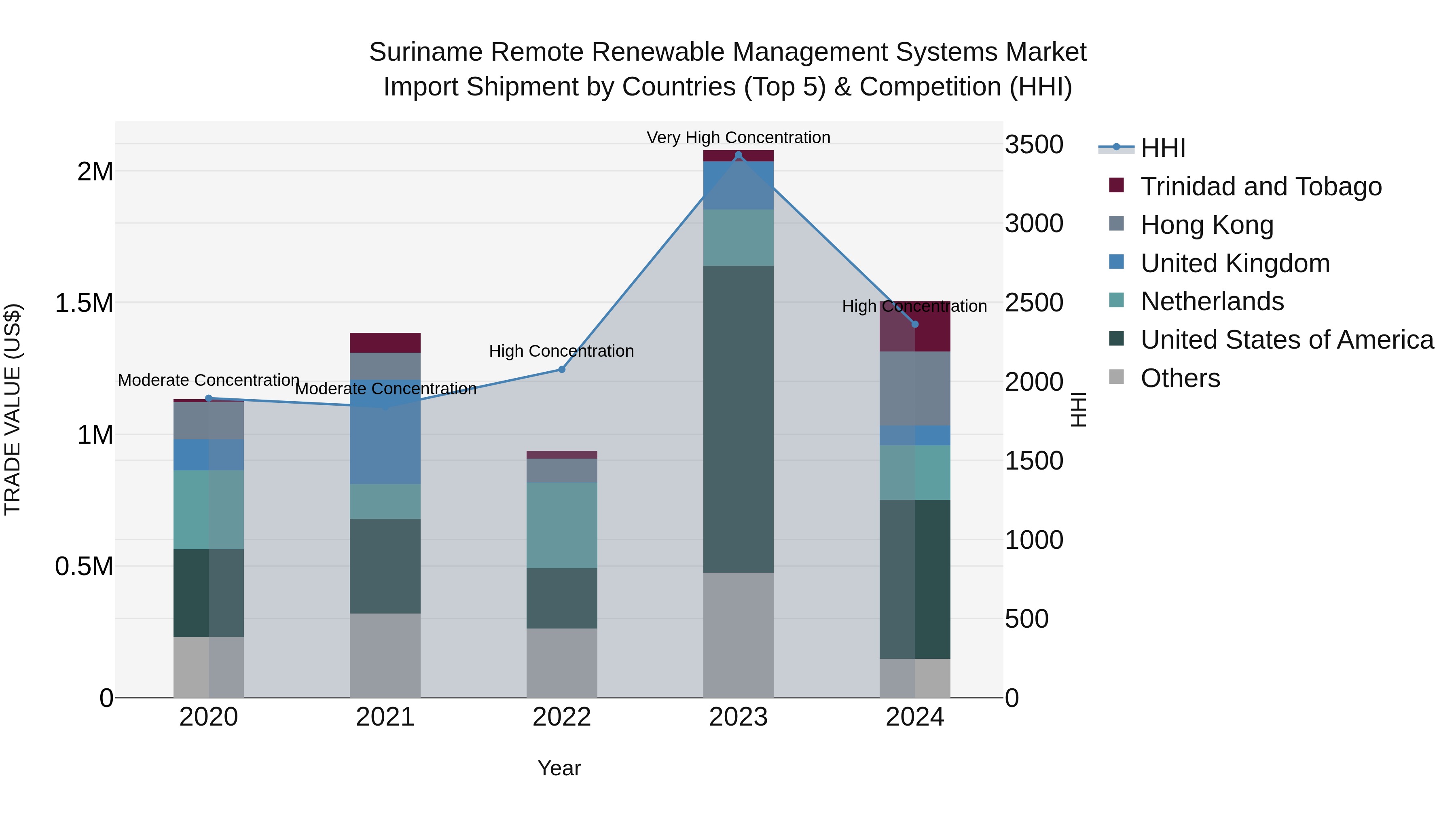Screen dimensions: 1456x819
Task: Click the 2023 Others bar segment
Action: [738, 635]
